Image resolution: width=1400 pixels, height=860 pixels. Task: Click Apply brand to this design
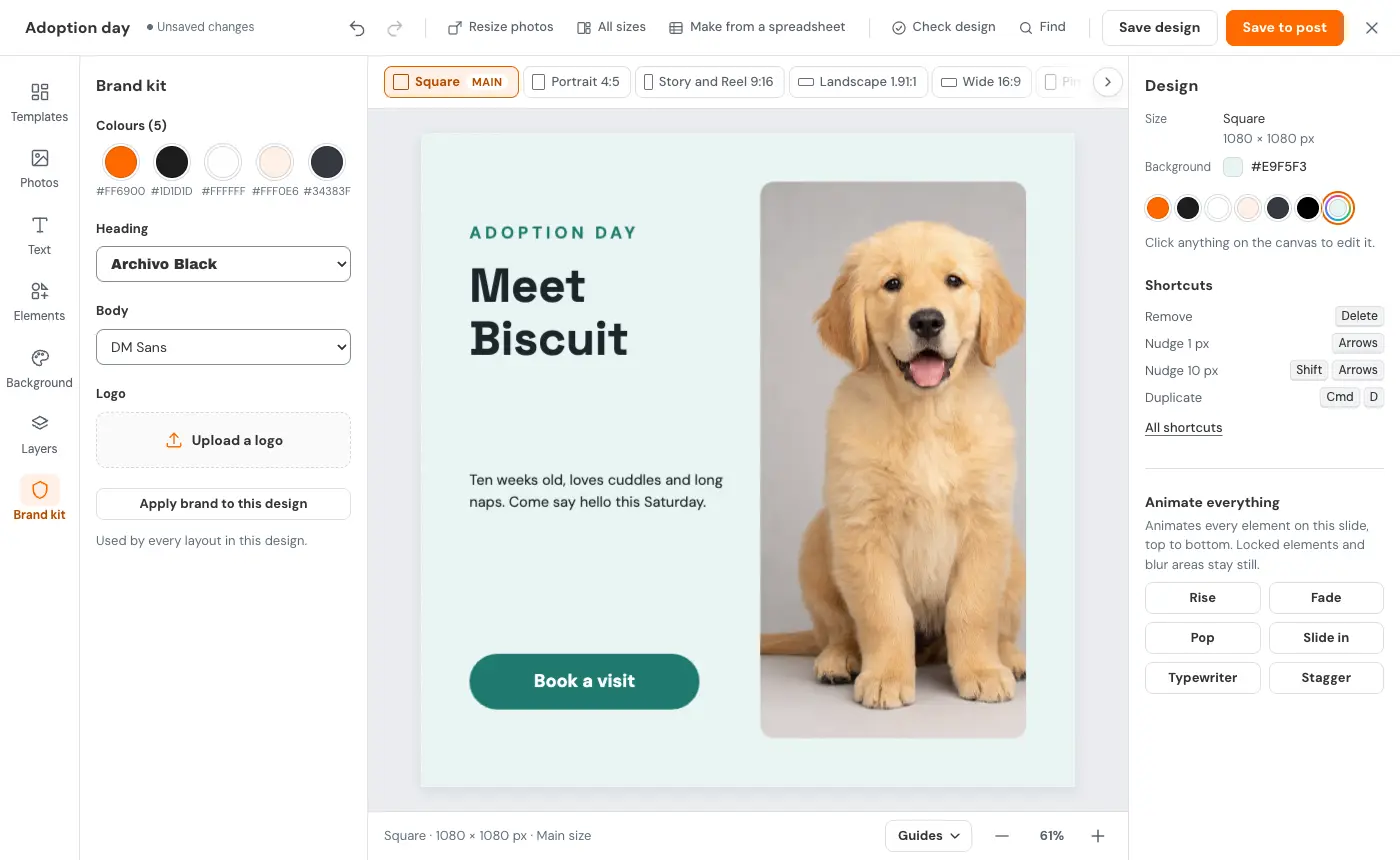pyautogui.click(x=223, y=504)
